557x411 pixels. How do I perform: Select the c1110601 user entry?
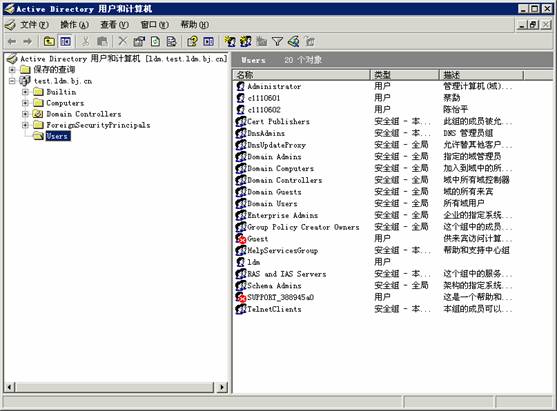(x=264, y=98)
